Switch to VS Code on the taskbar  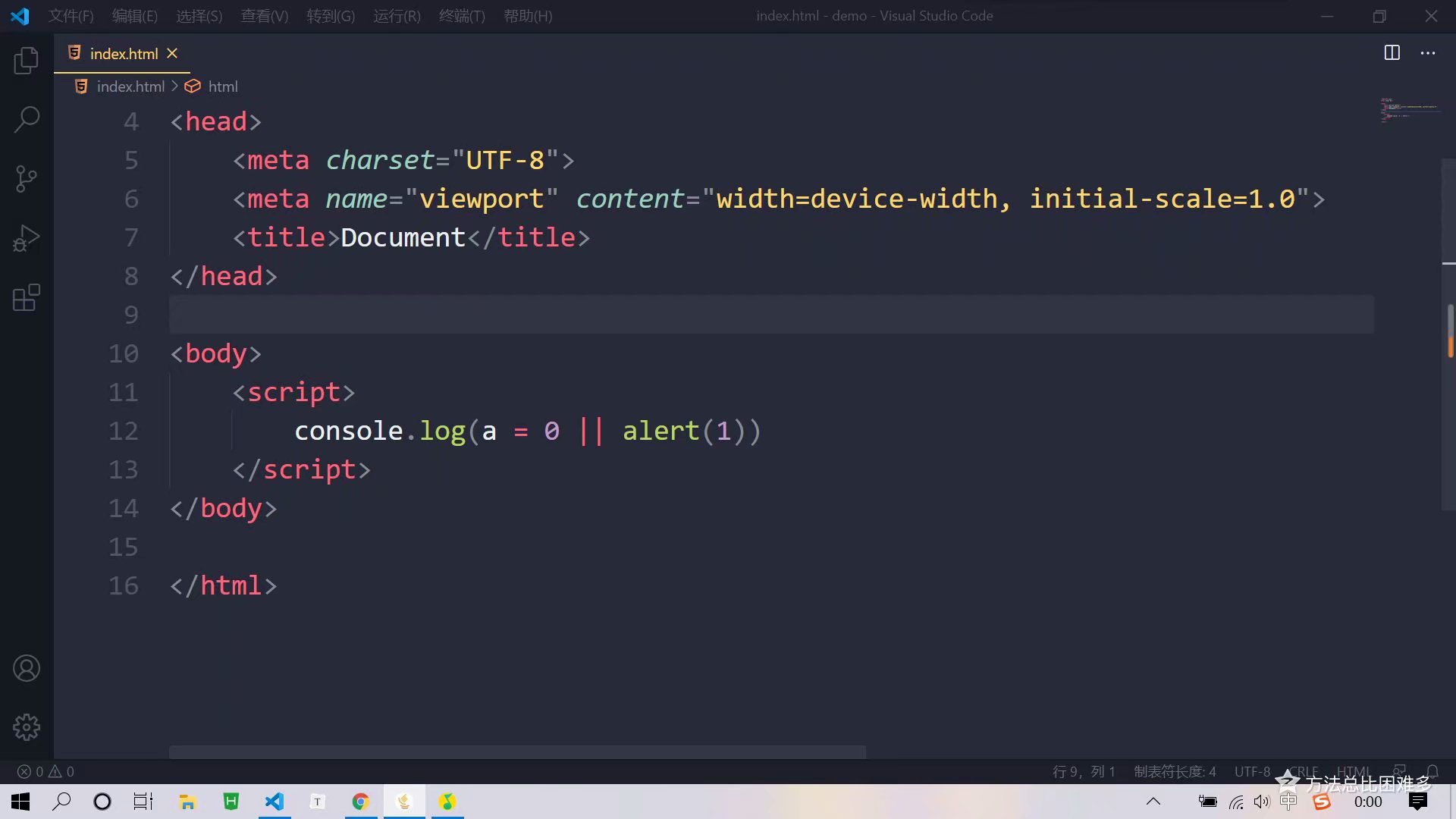(275, 802)
